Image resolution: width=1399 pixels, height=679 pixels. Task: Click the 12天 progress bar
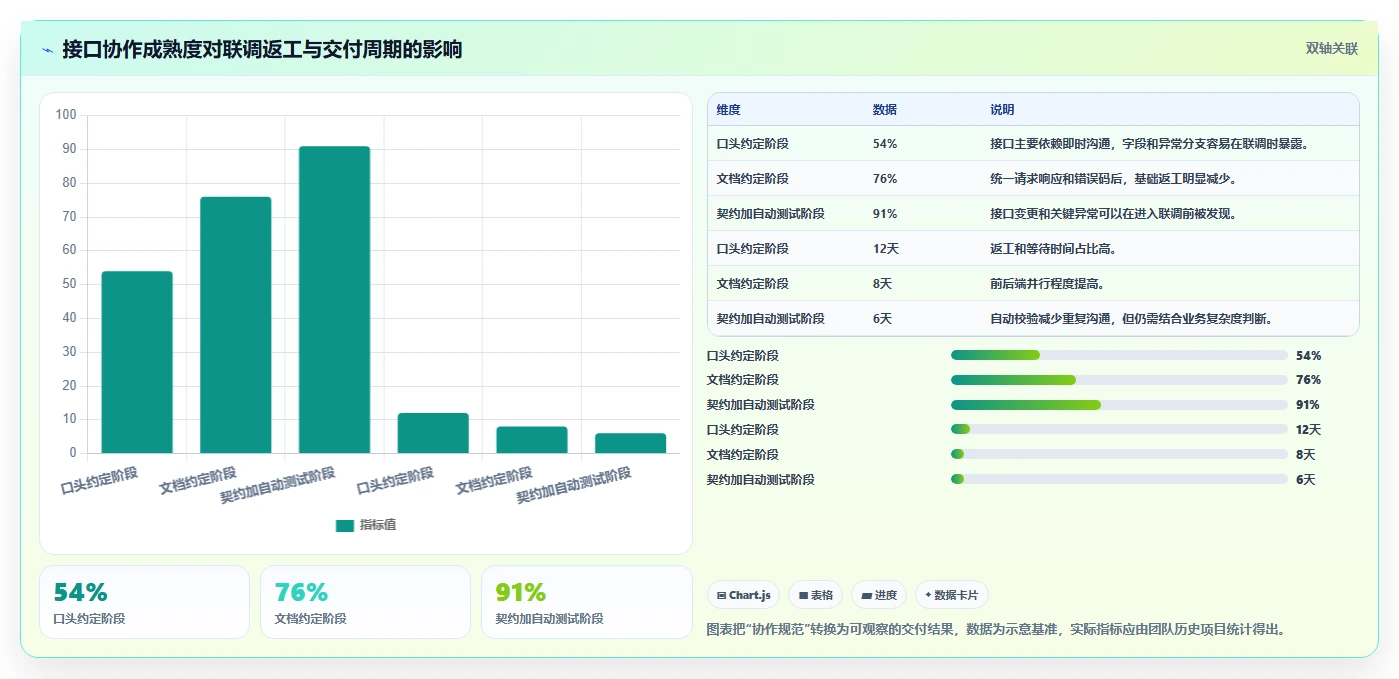pyautogui.click(x=1119, y=429)
